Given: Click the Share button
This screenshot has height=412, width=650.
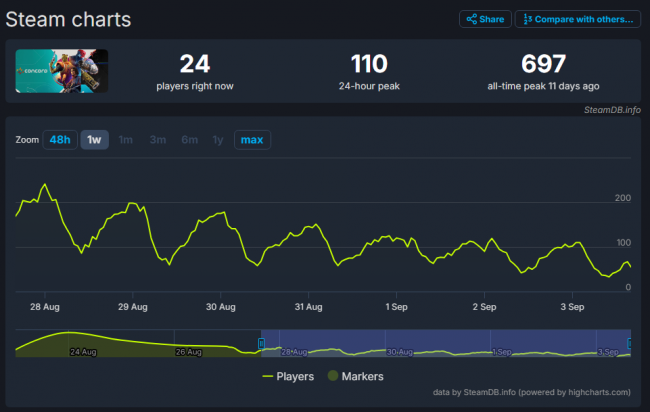Looking at the screenshot, I should click(x=485, y=19).
